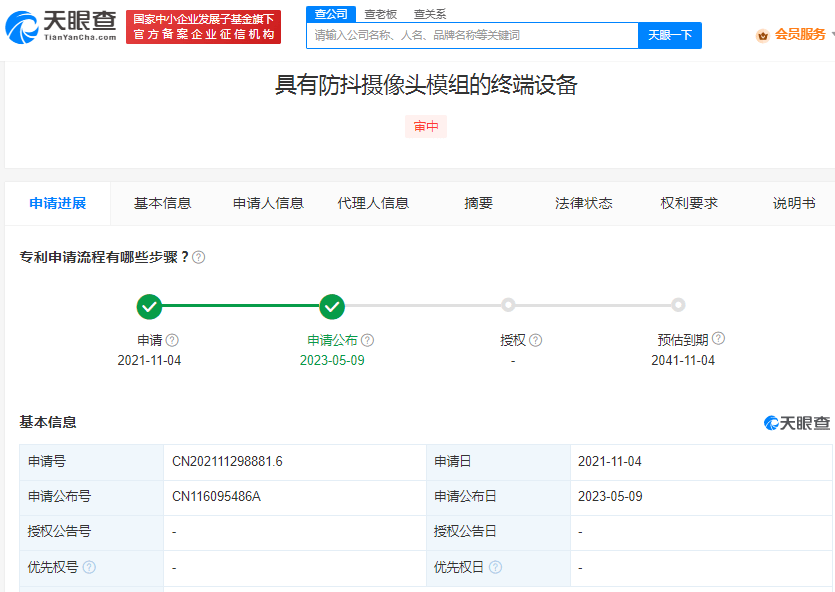The height and width of the screenshot is (592, 835).
Task: Click the grey 授权 step marker on progress line
Action: pyautogui.click(x=508, y=305)
